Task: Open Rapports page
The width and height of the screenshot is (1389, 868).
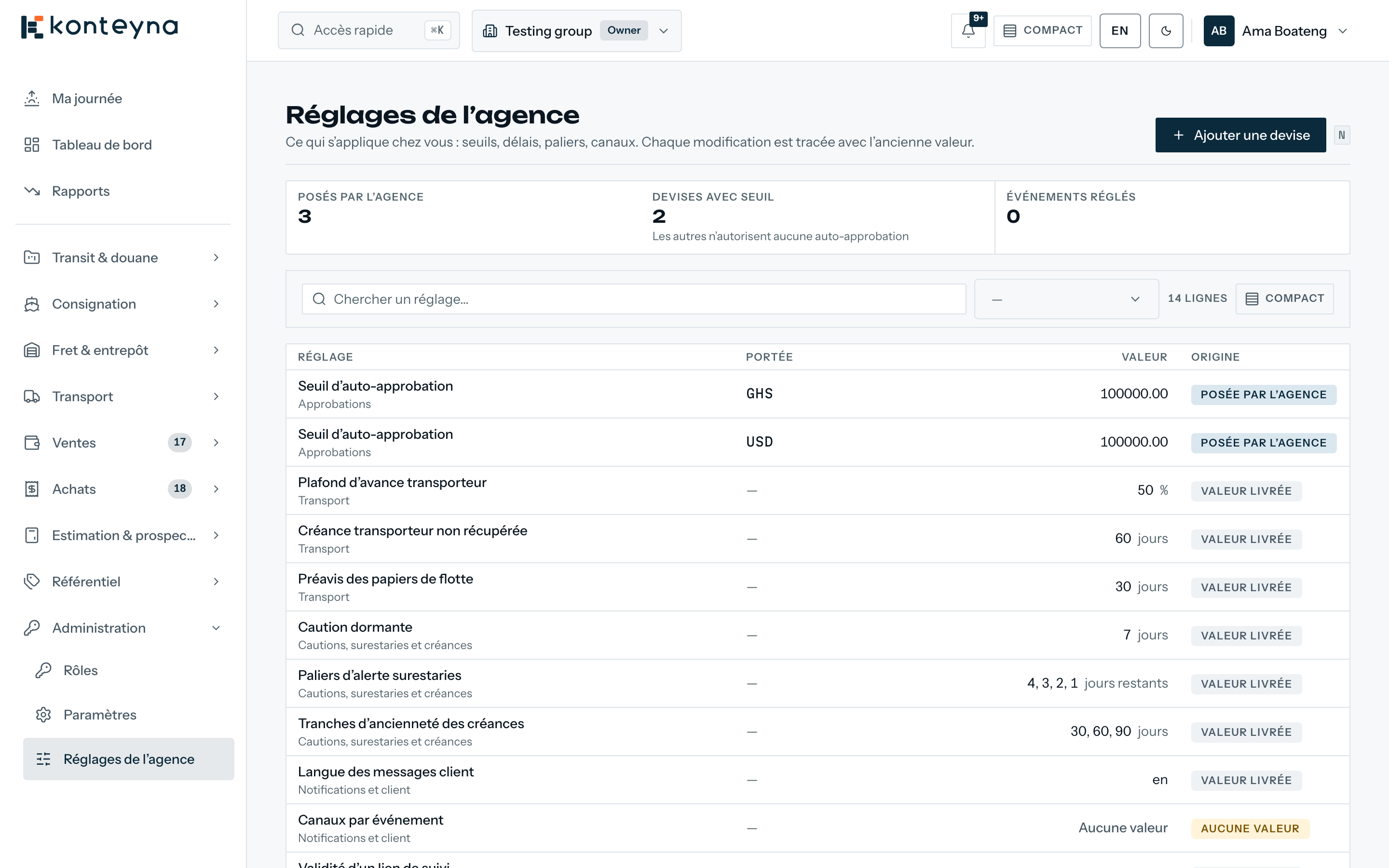Action: 123,191
